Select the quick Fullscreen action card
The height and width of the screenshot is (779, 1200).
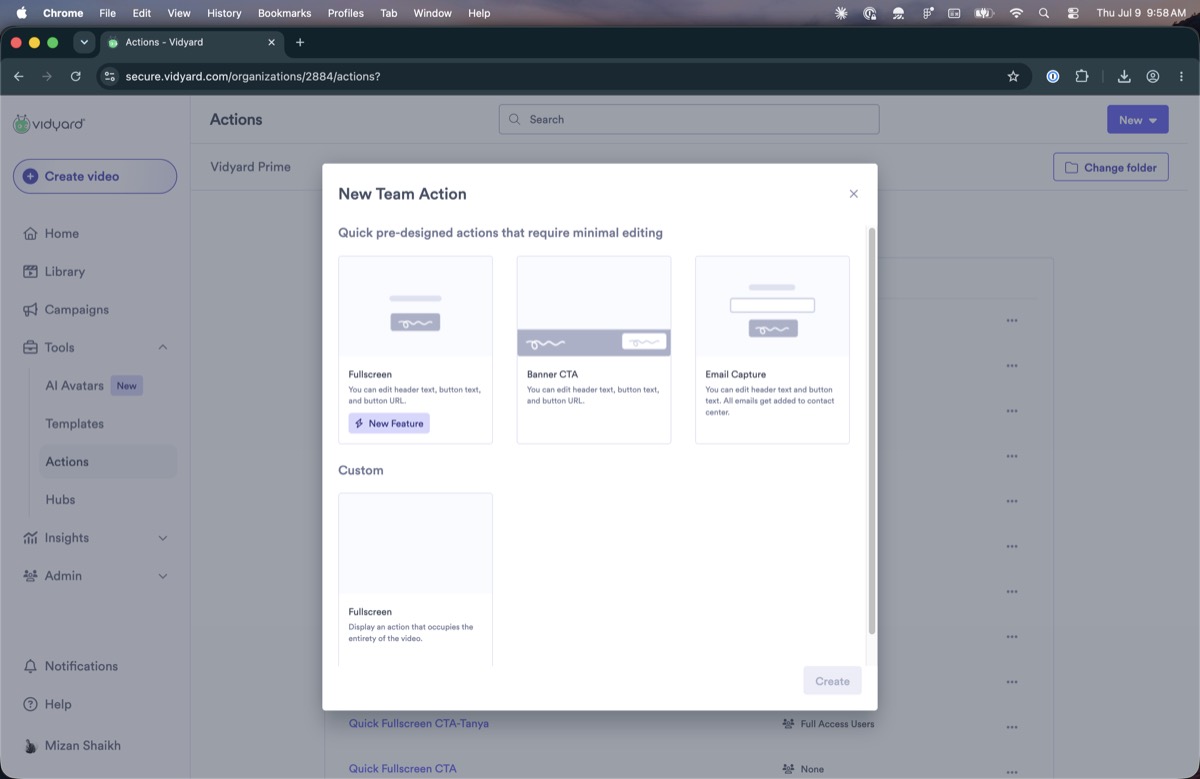click(415, 350)
